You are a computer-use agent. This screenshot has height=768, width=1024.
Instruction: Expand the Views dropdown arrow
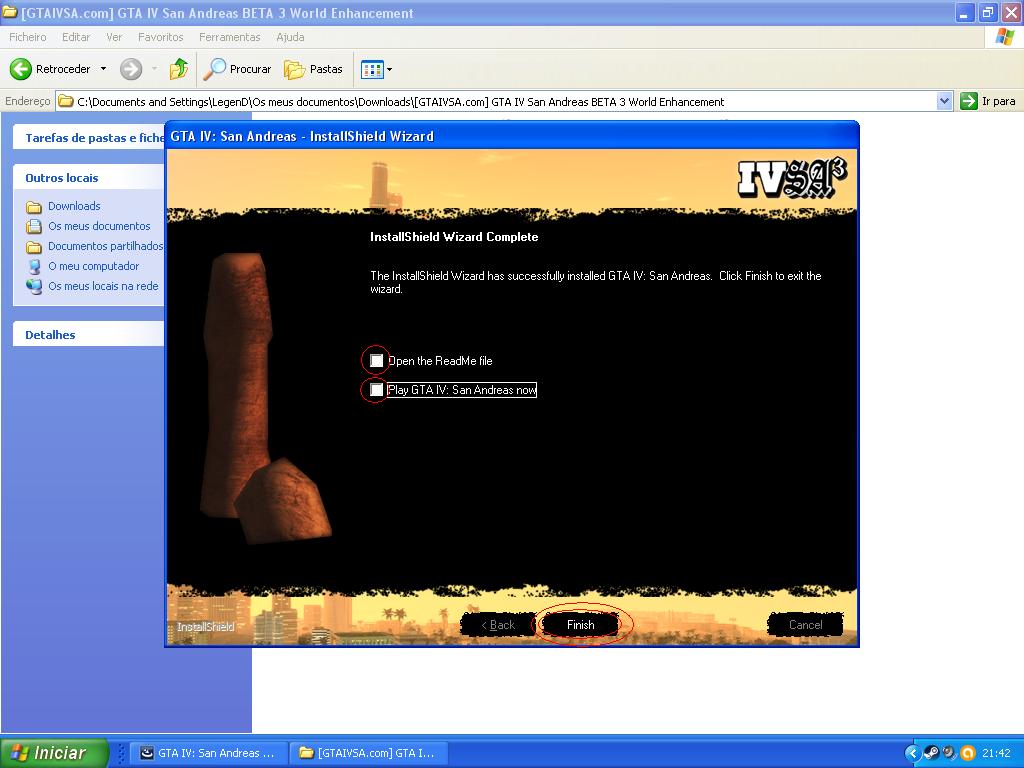pyautogui.click(x=389, y=69)
